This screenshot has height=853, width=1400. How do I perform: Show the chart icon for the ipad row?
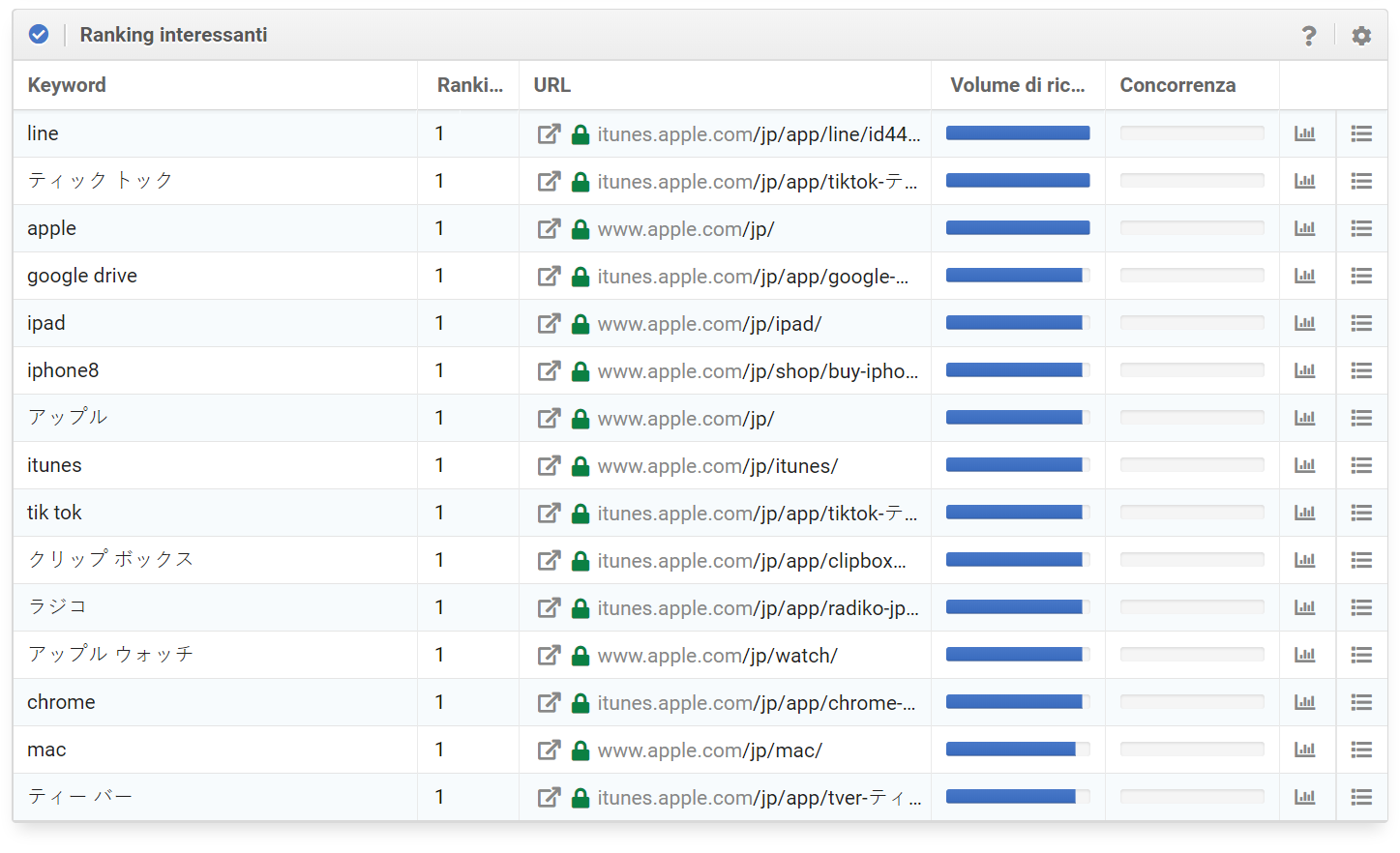[x=1305, y=323]
